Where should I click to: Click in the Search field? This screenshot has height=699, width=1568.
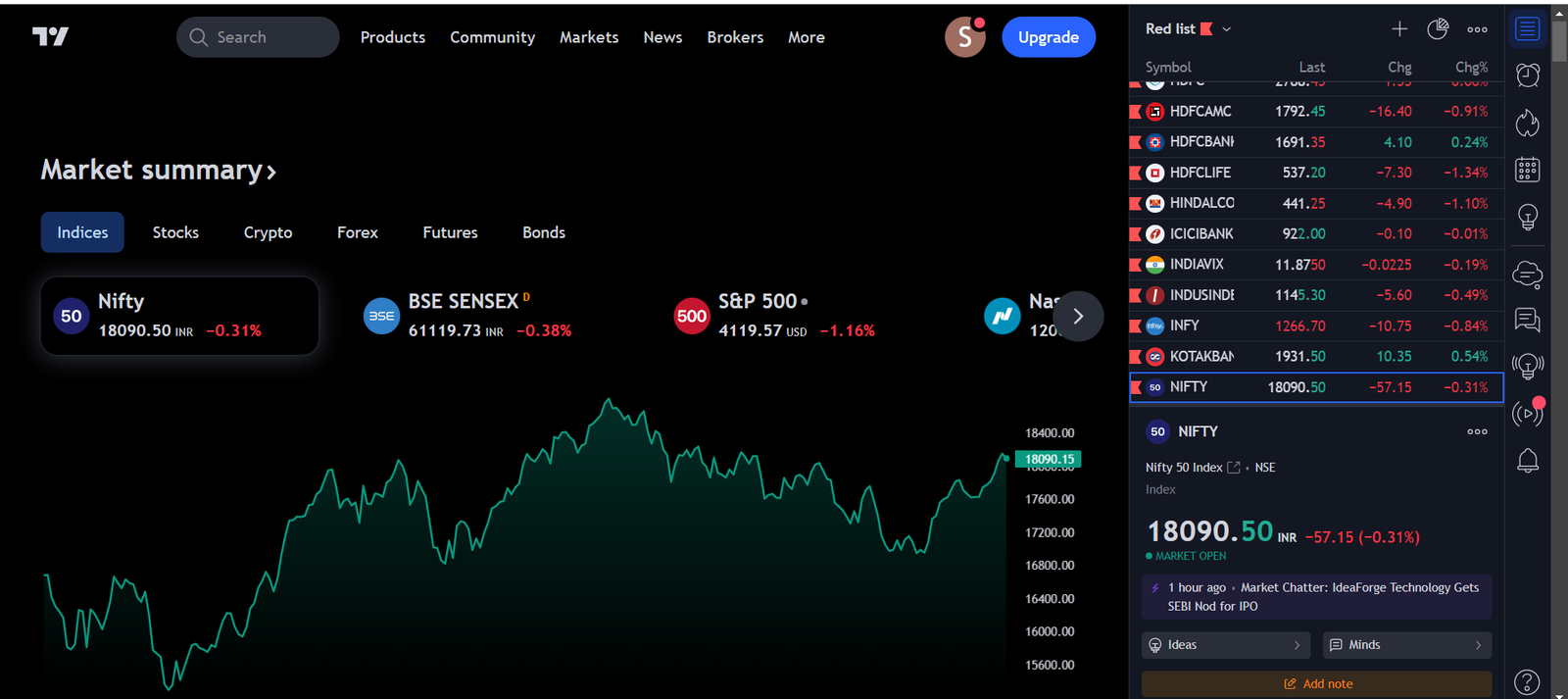coord(258,37)
